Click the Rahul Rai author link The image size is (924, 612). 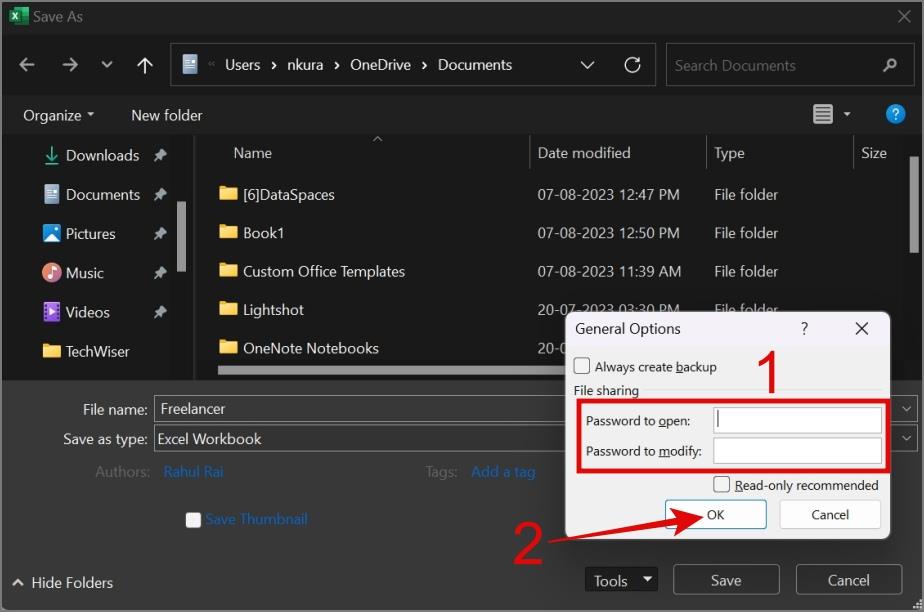[193, 472]
